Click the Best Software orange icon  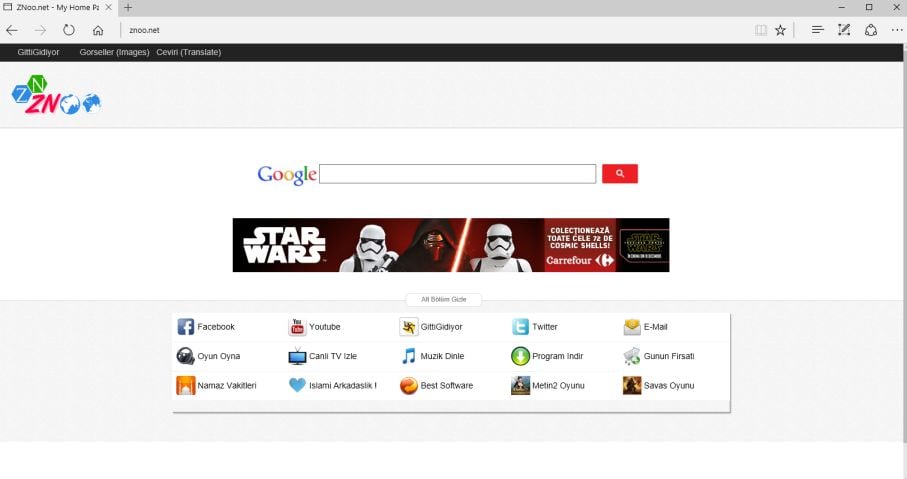coord(408,385)
